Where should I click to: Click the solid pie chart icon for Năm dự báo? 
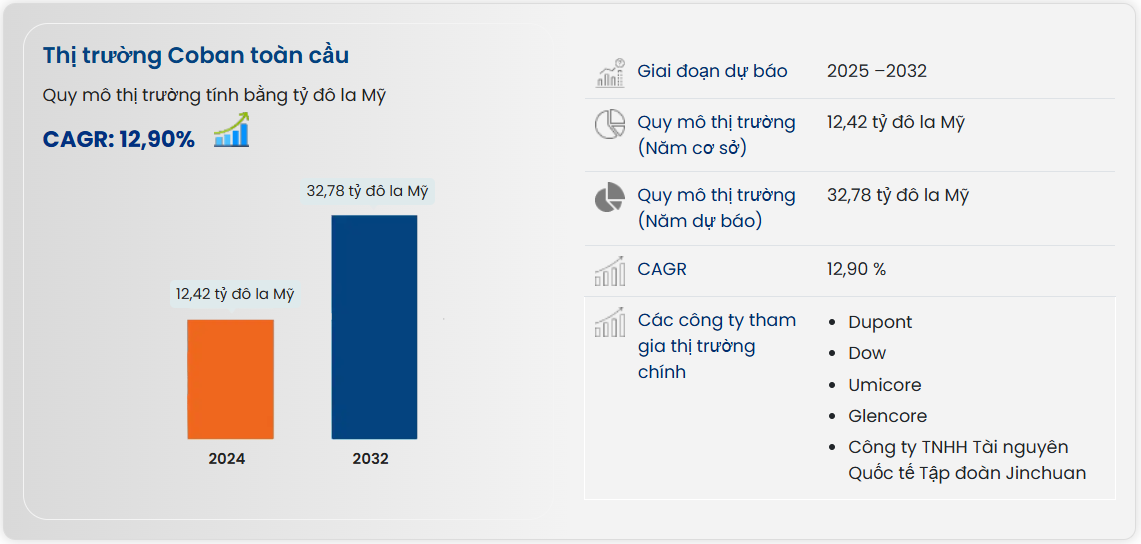(x=610, y=198)
